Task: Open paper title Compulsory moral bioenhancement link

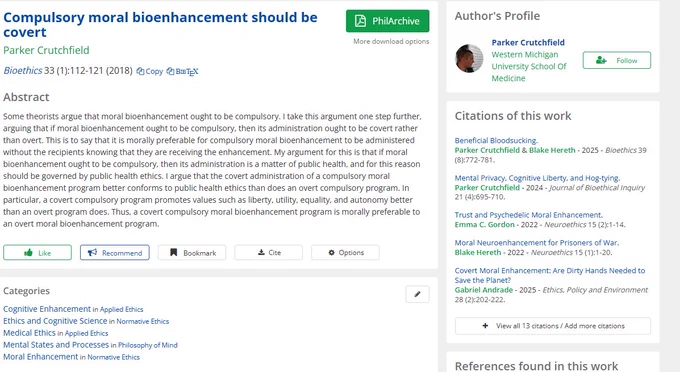Action: pos(160,24)
